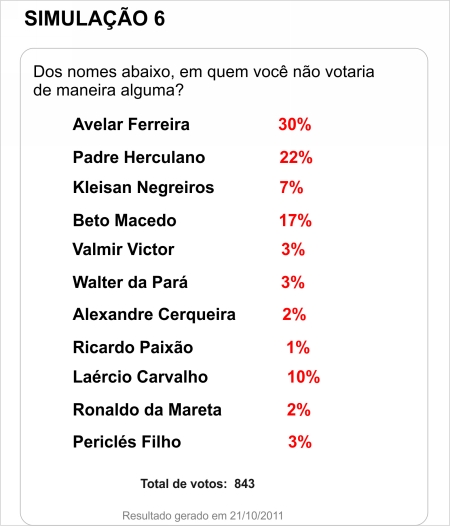The image size is (450, 526).
Task: Click the SIMULAÇÃO 6 heading
Action: click(x=95, y=18)
